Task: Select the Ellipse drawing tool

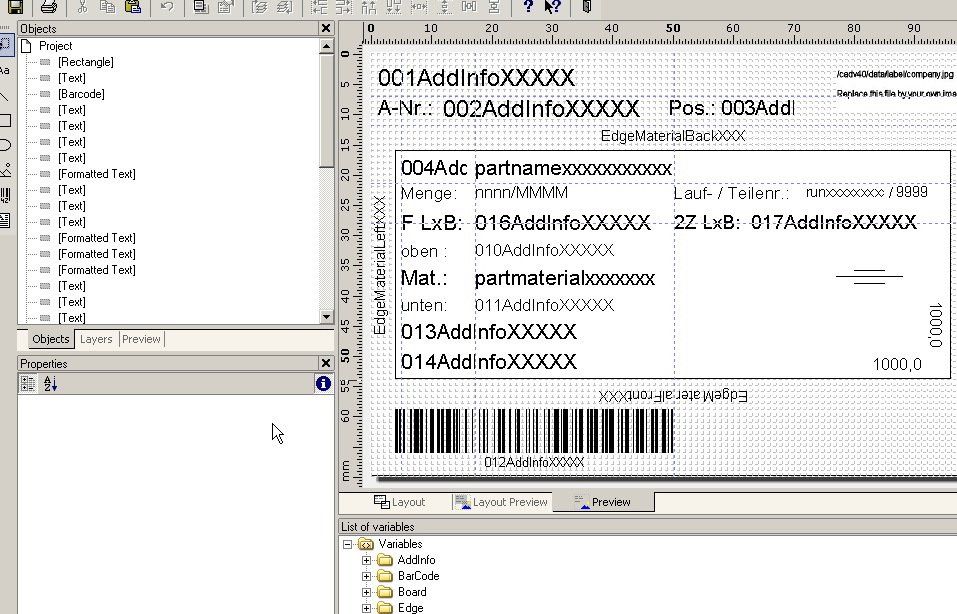Action: (5, 145)
